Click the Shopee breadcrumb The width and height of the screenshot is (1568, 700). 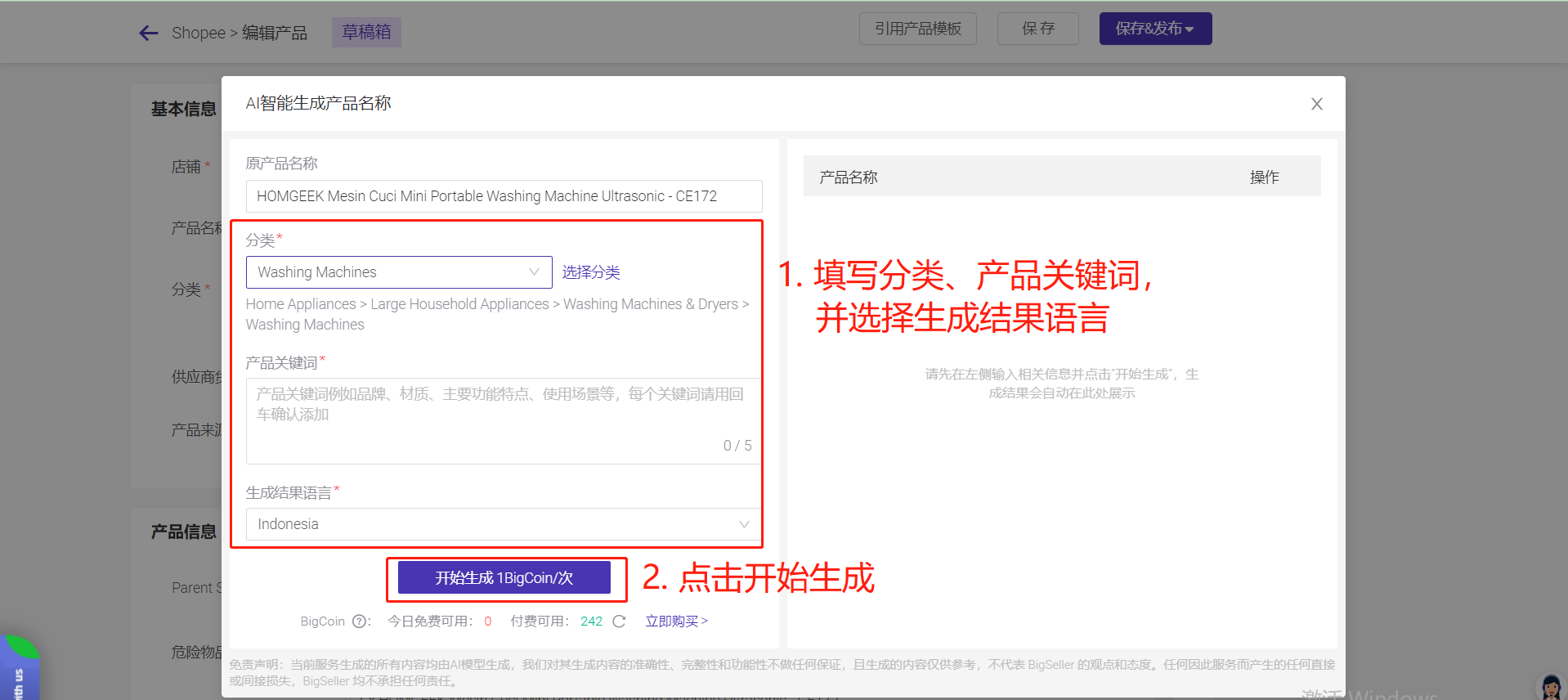(198, 33)
